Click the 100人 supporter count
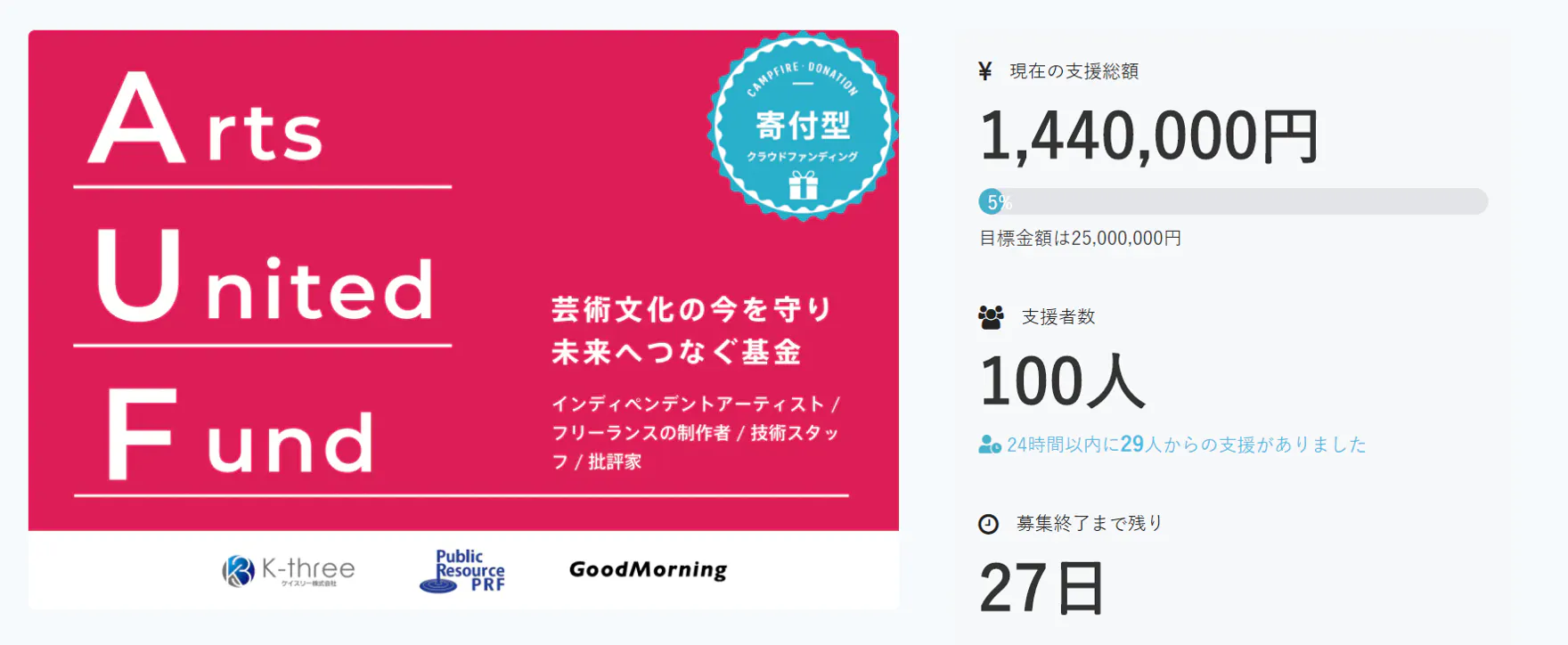This screenshot has height=645, width=1568. [x=1062, y=381]
